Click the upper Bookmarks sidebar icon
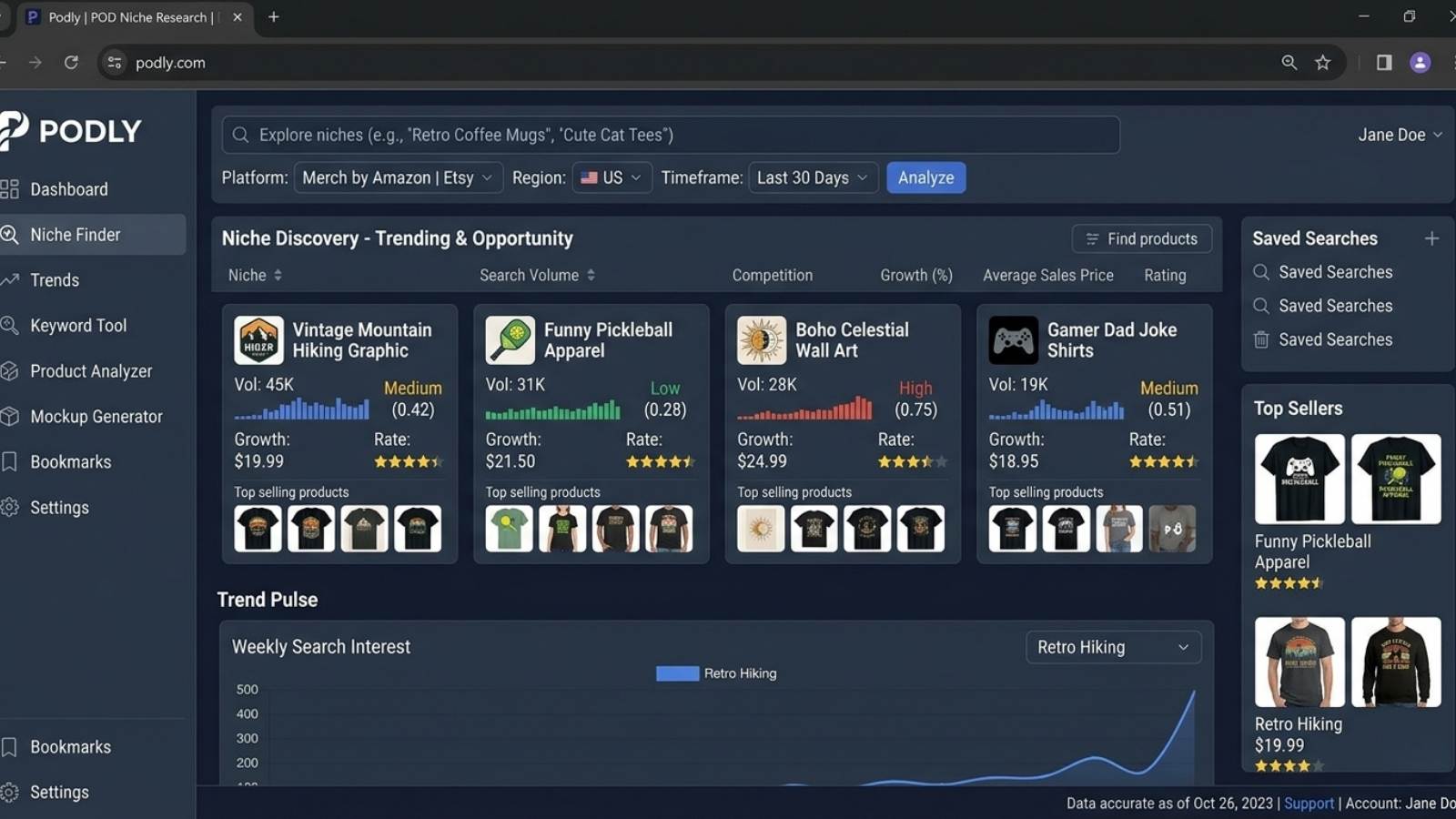This screenshot has width=1456, height=819. point(9,461)
